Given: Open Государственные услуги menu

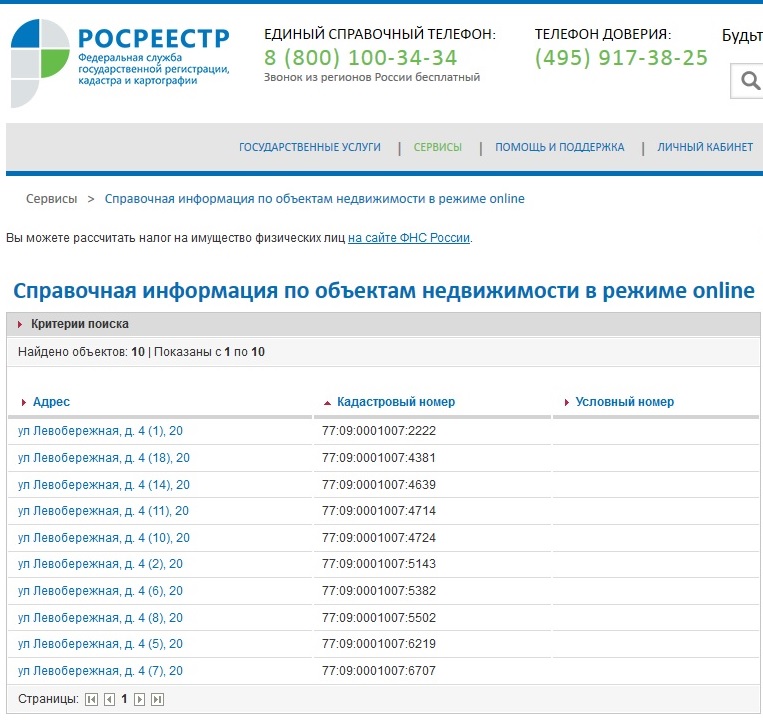Looking at the screenshot, I should (309, 147).
